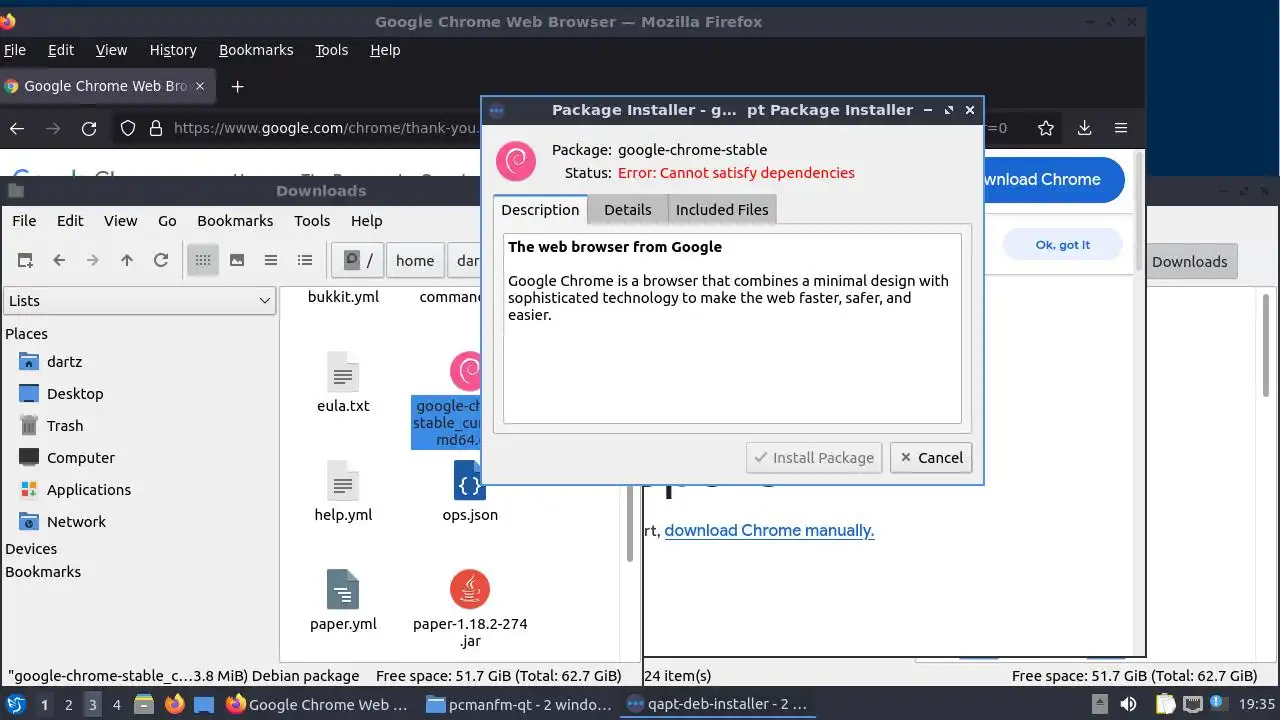Viewport: 1280px width, 720px height.
Task: Open file manager Edit menu
Action: coord(70,221)
